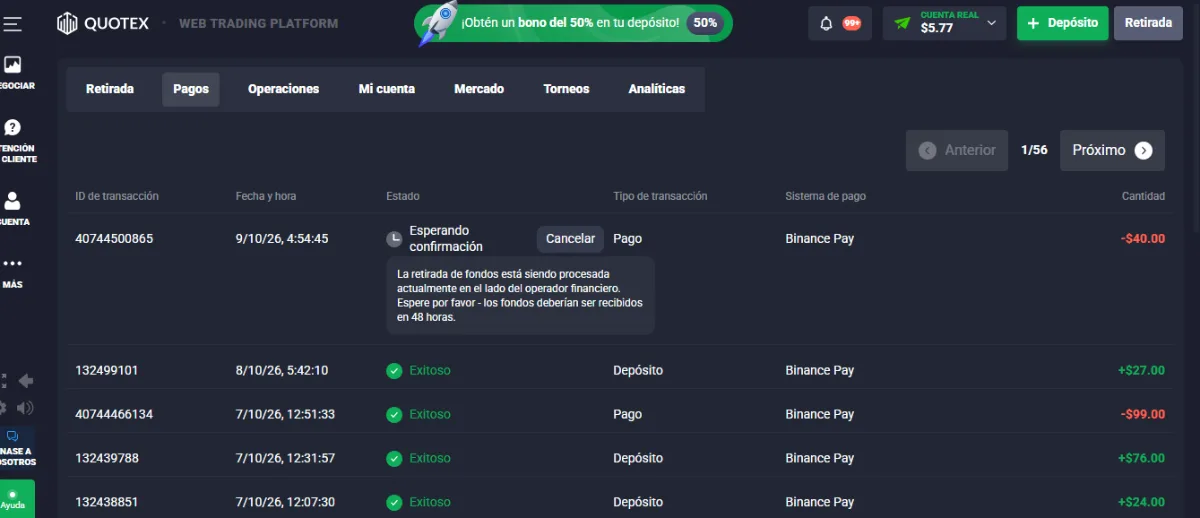Click date 7/10/26, 12:51:33

coord(285,414)
